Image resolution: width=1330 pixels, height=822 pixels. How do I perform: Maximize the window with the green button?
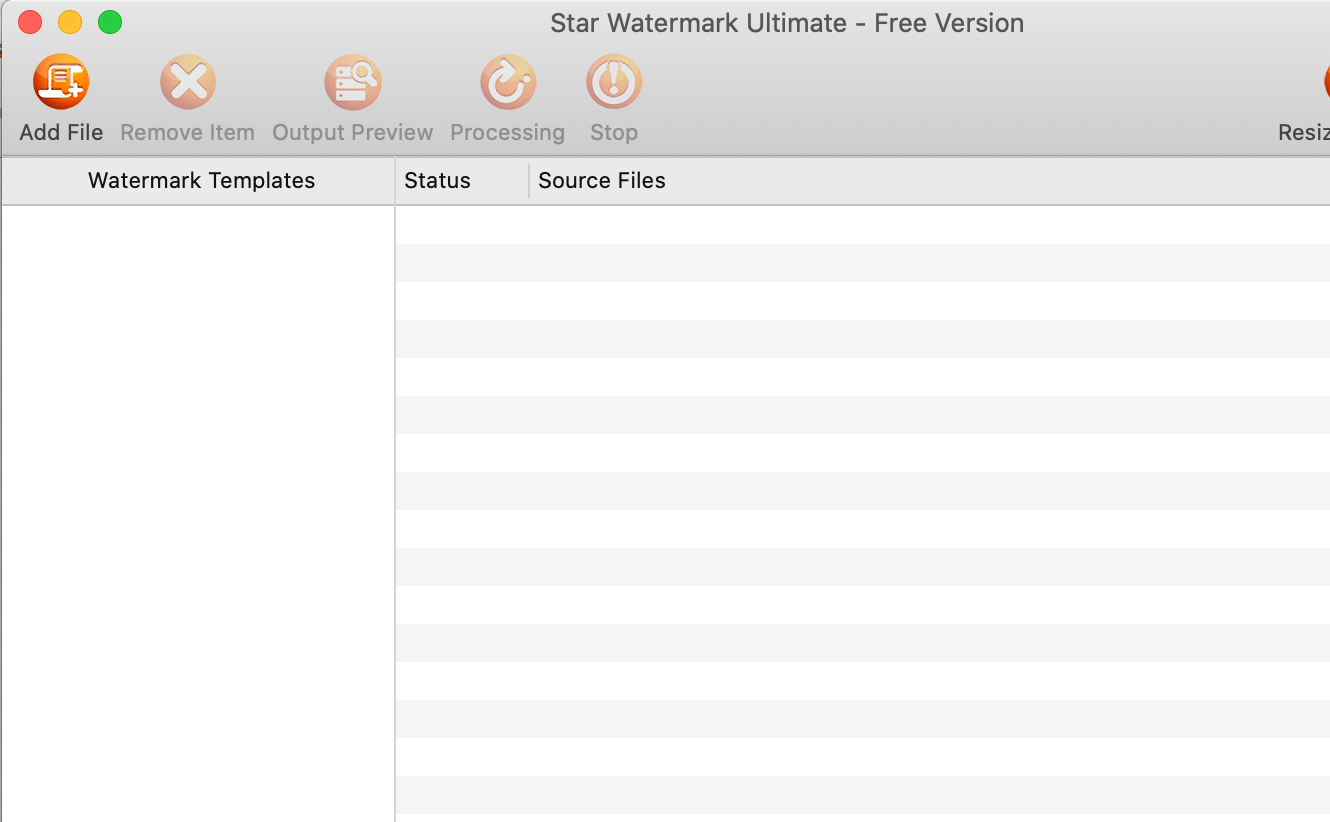coord(110,22)
